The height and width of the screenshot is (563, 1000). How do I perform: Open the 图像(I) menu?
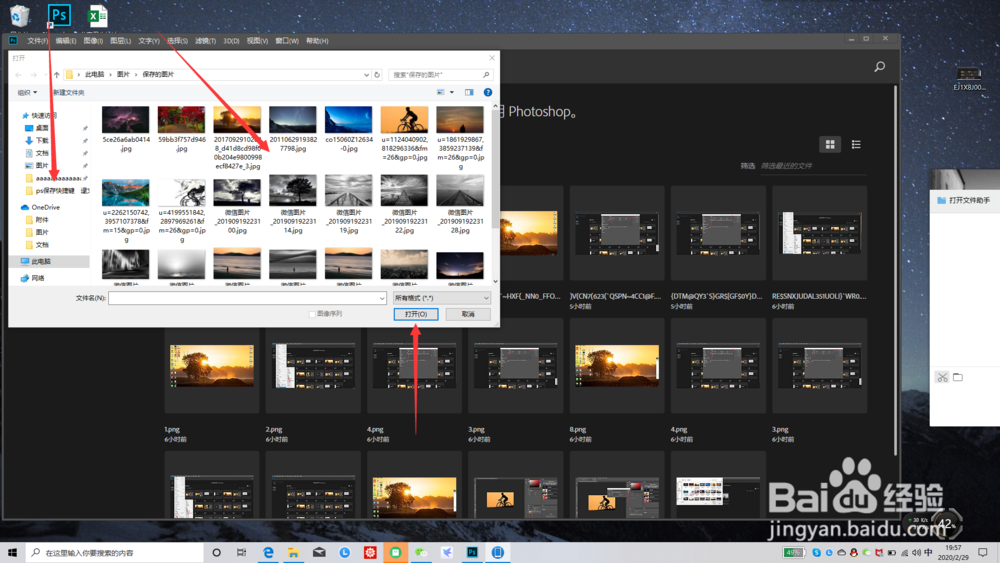pos(93,41)
